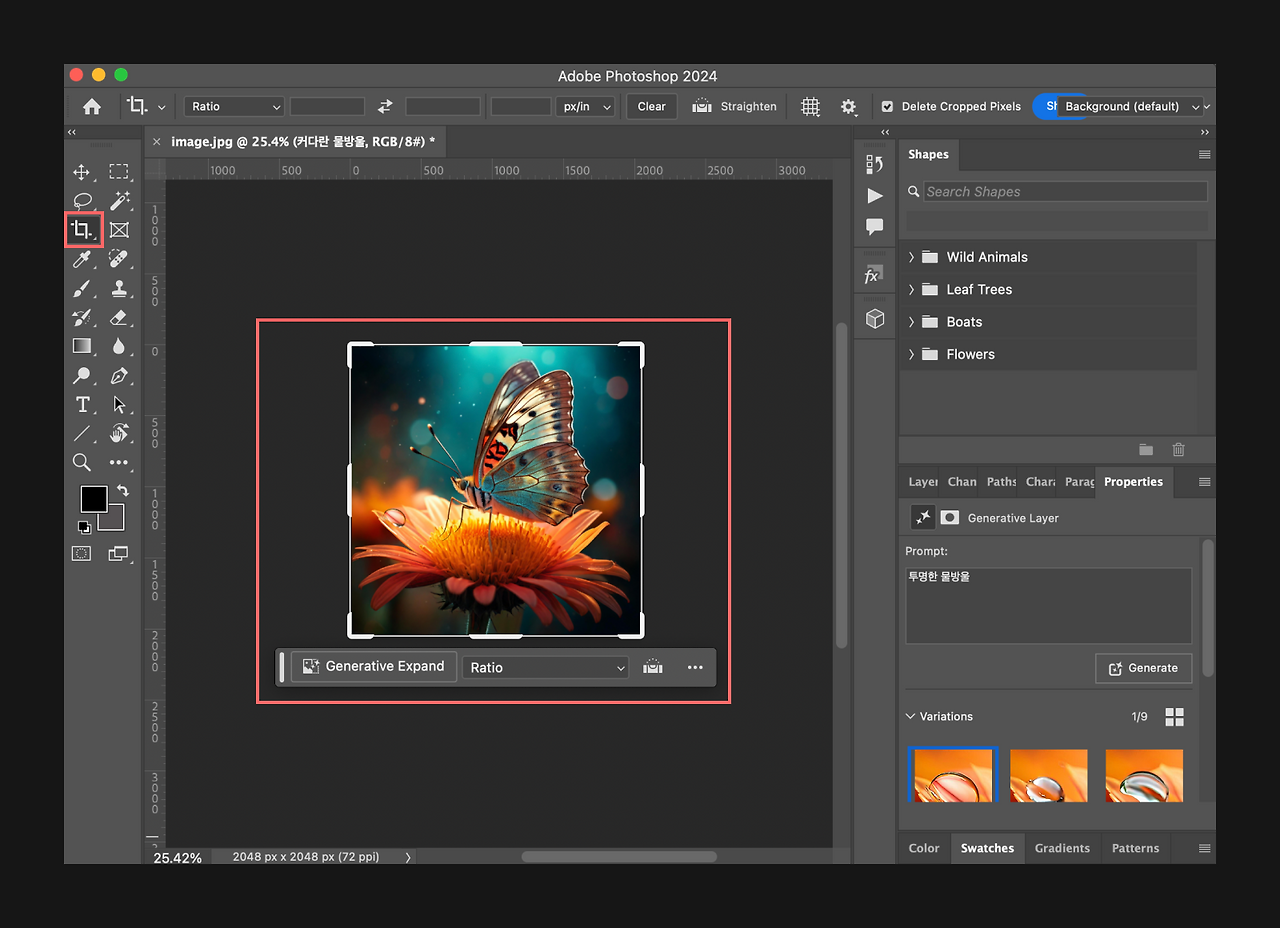The image size is (1280, 928).
Task: Select the Eraser tool
Action: click(x=119, y=317)
